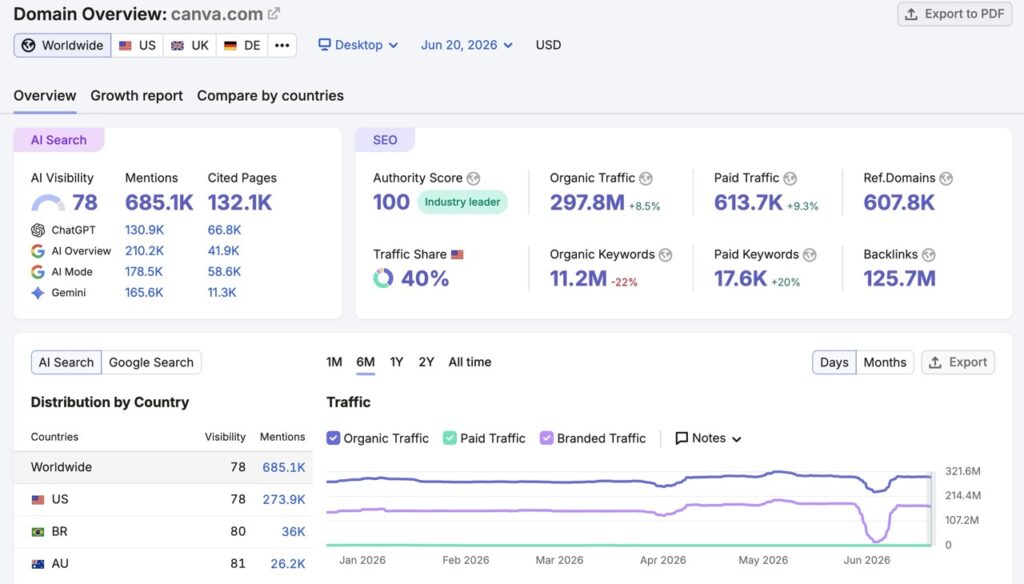This screenshot has width=1024, height=584.
Task: Click the AI Visibility gauge icon
Action: 48,203
